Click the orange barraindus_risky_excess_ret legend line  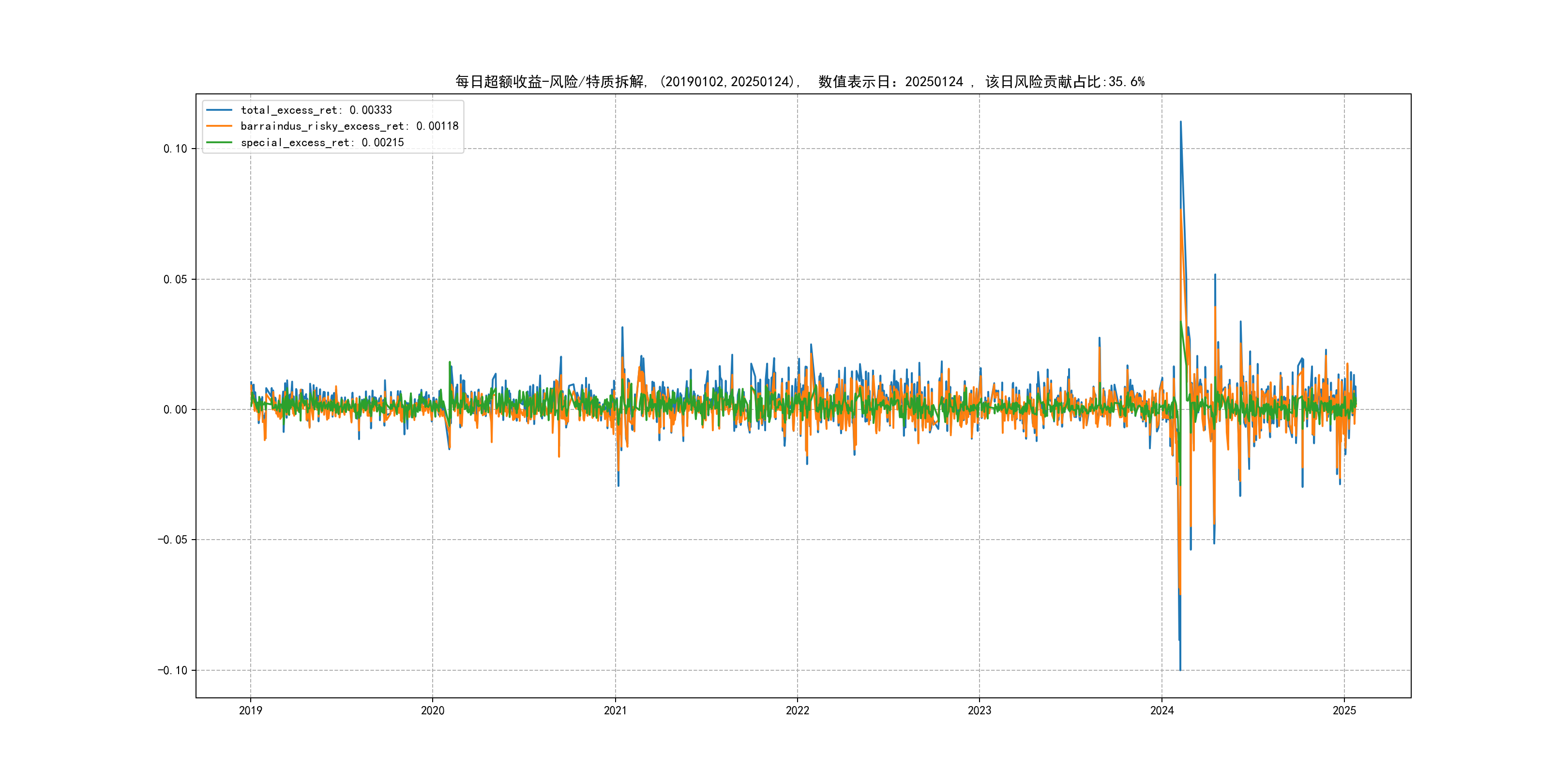coord(219,126)
